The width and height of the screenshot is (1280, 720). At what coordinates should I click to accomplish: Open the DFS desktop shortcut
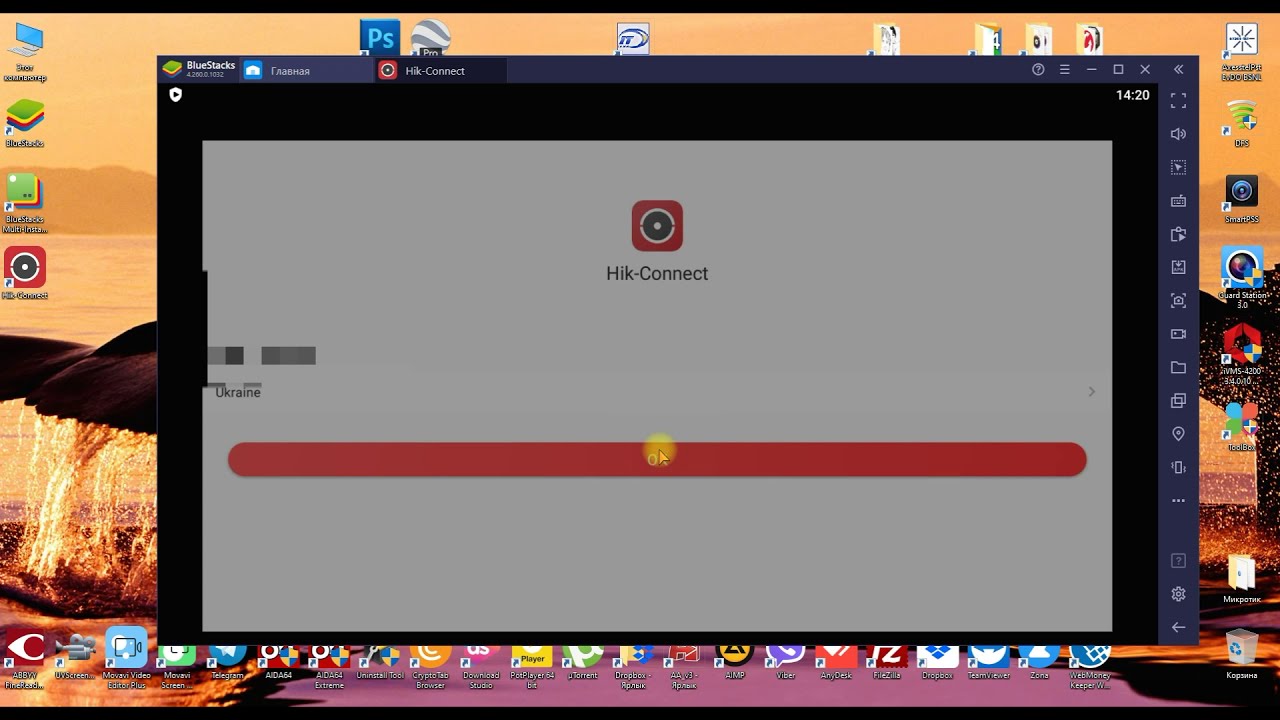pyautogui.click(x=1241, y=123)
